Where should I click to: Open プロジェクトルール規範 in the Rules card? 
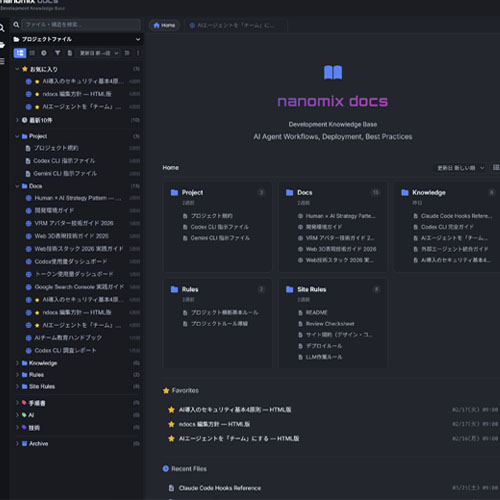[x=219, y=324]
